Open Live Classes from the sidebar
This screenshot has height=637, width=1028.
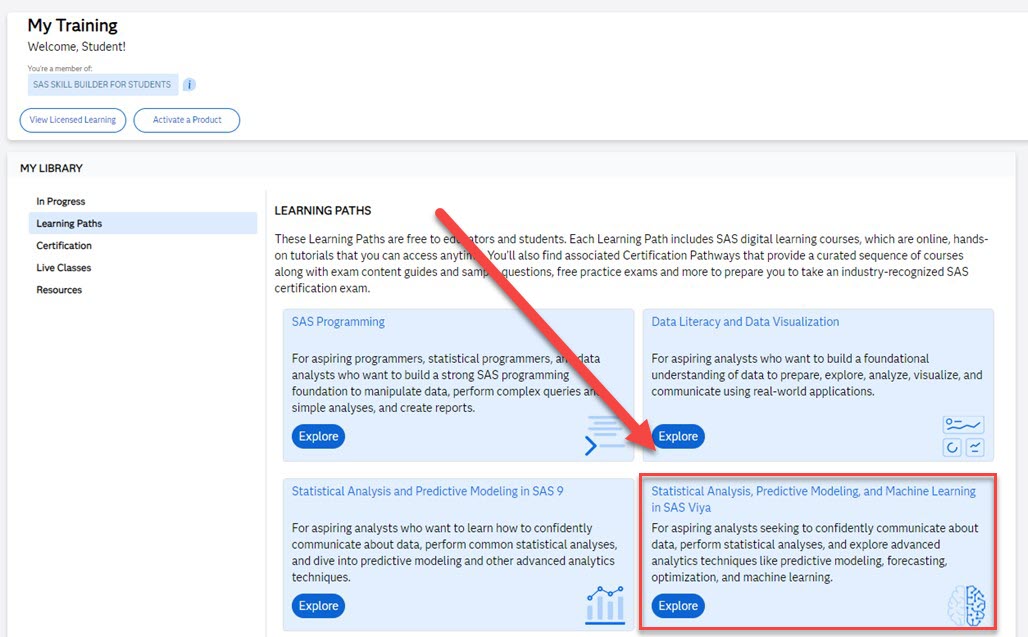point(64,267)
